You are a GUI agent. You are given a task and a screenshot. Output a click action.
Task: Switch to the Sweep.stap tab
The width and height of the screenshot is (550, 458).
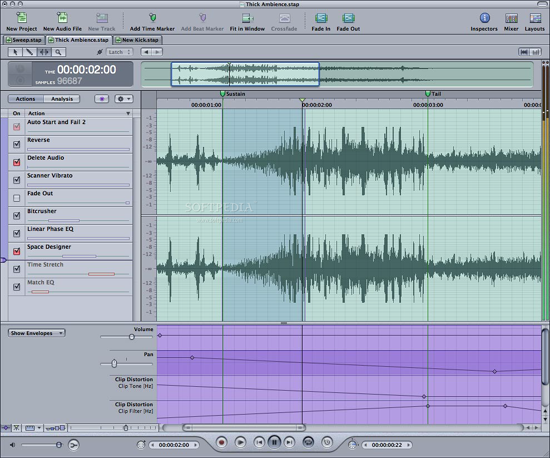click(x=24, y=40)
